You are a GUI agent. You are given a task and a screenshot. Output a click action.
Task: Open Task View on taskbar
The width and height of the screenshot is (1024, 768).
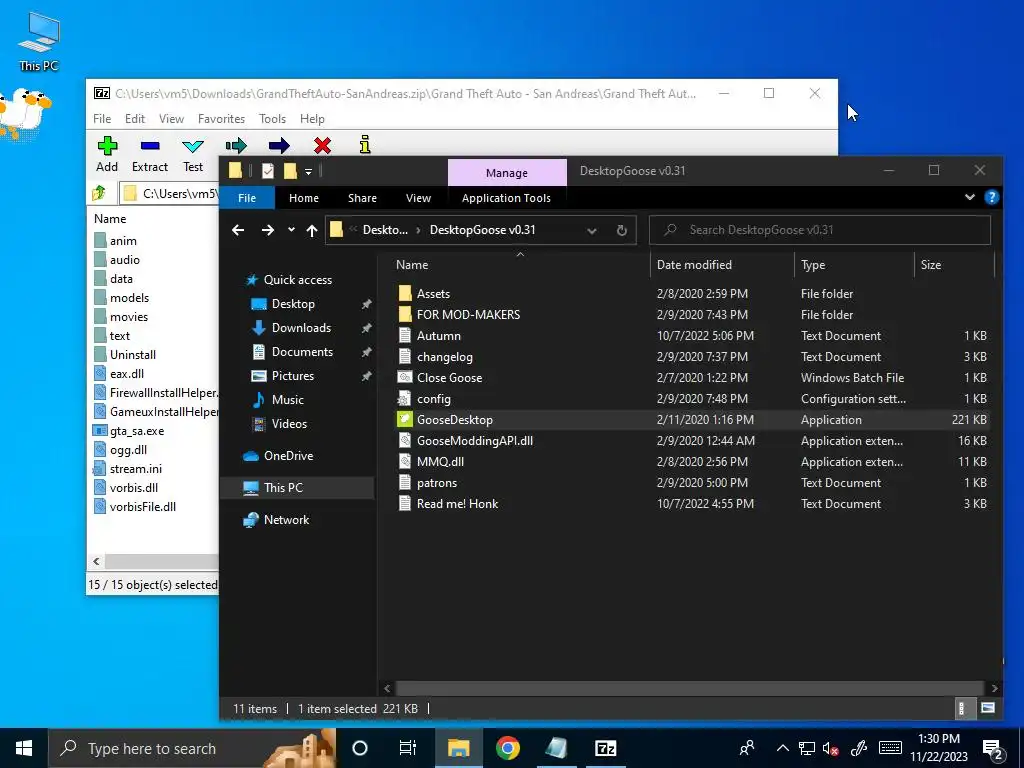pos(408,748)
